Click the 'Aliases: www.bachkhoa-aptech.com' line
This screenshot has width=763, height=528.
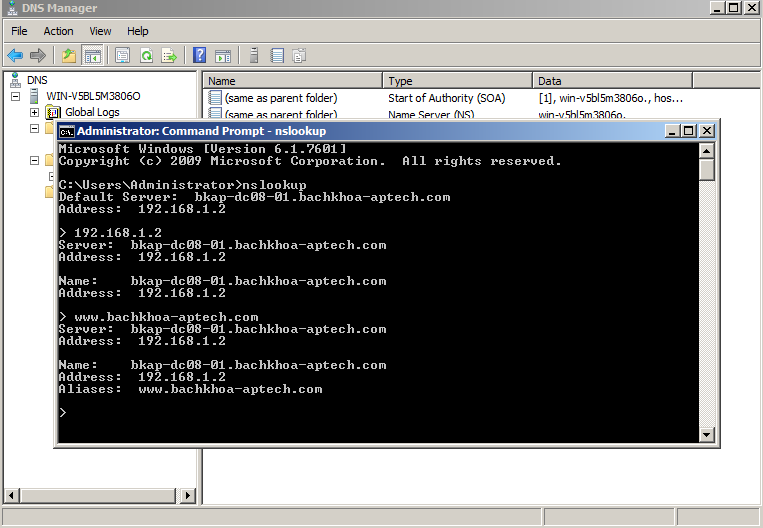point(190,389)
